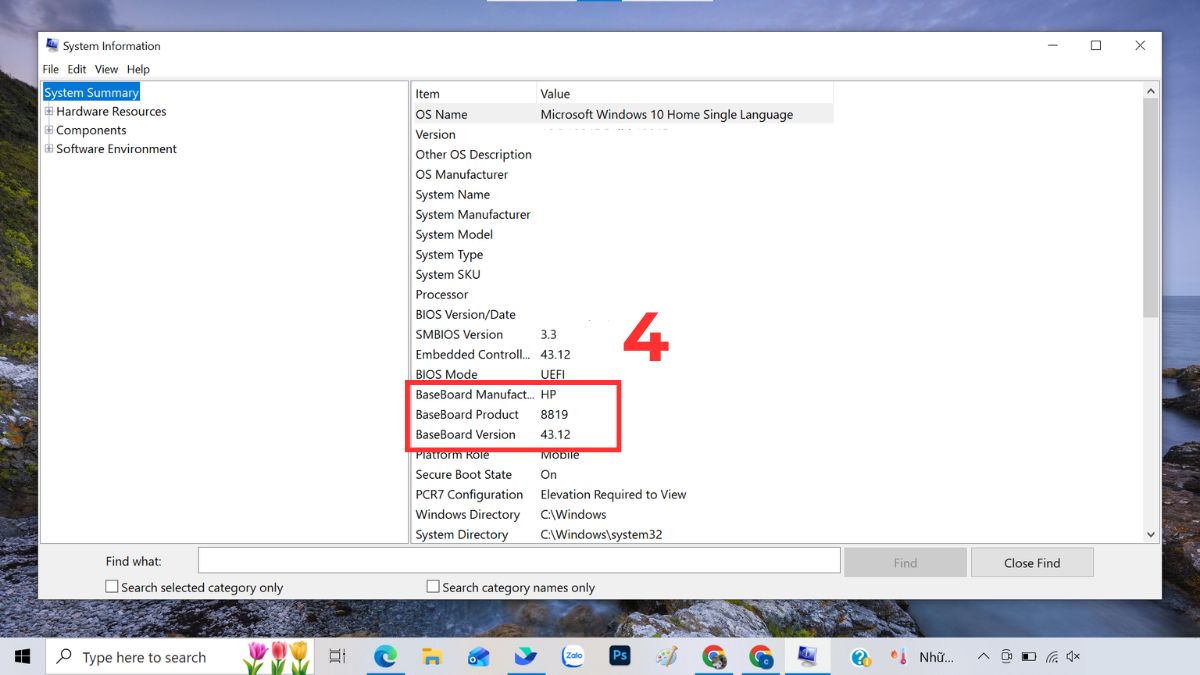
Task: Open the Paint palette icon on taskbar
Action: [x=667, y=657]
